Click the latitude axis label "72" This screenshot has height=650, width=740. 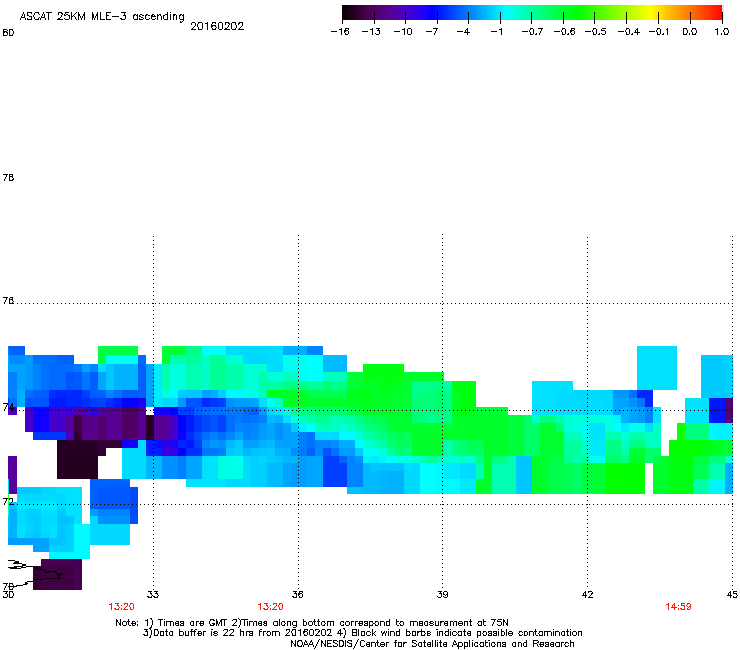(x=8, y=501)
